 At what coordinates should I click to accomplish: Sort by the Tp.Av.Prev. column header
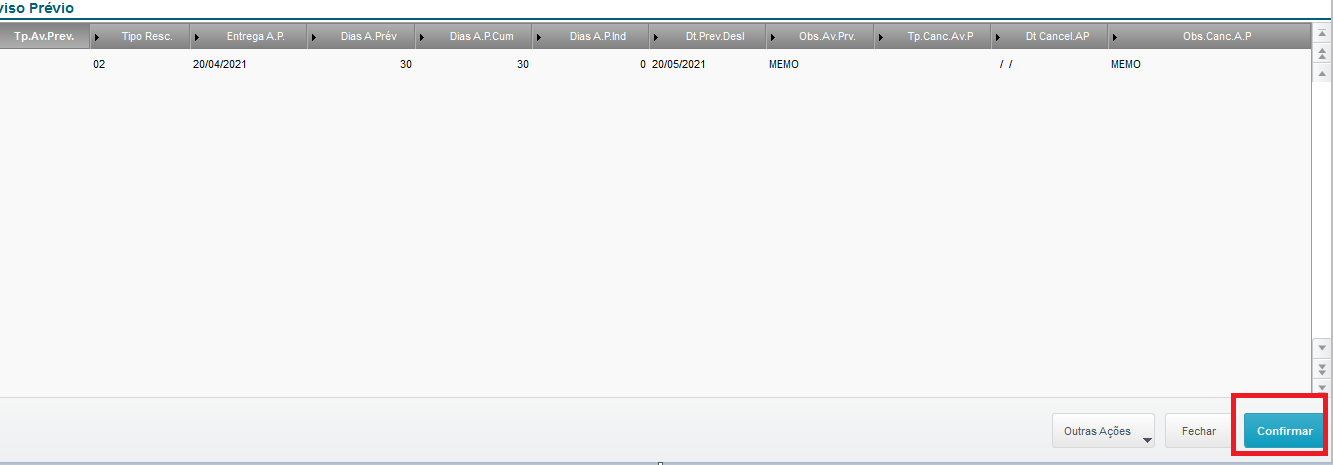(44, 36)
